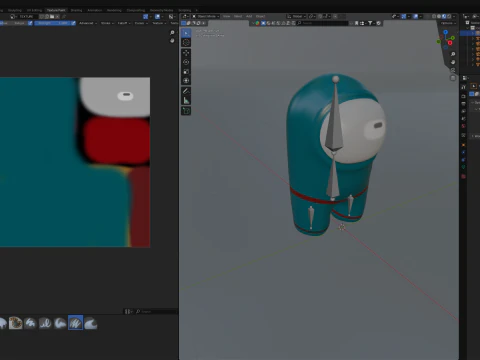
Task: Adjust the Strength slider
Action: point(52,23)
